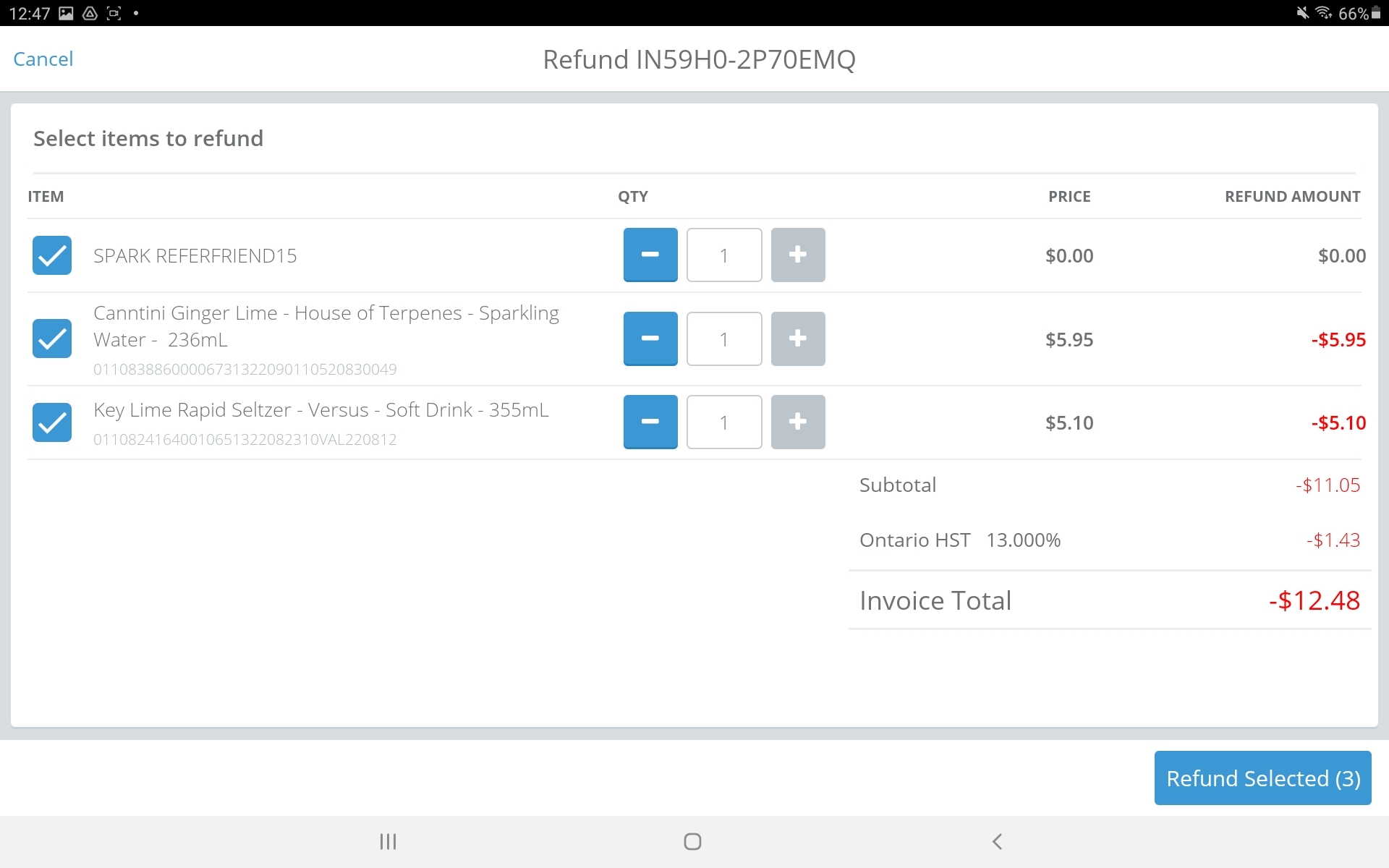
Task: Focus quantity field for SPARK REFERFRIEND15
Action: 723,255
